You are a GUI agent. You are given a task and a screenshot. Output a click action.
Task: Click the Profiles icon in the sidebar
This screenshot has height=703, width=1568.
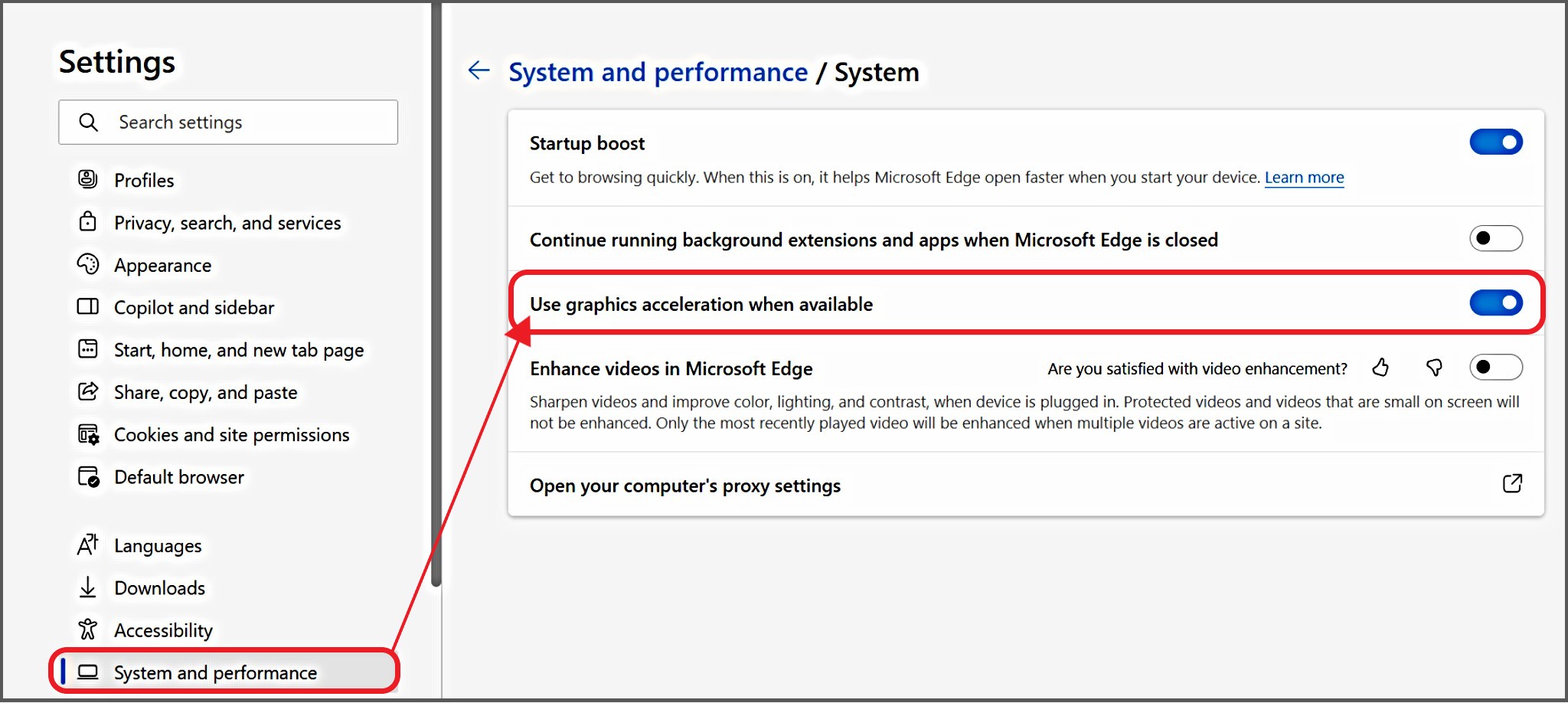click(88, 180)
